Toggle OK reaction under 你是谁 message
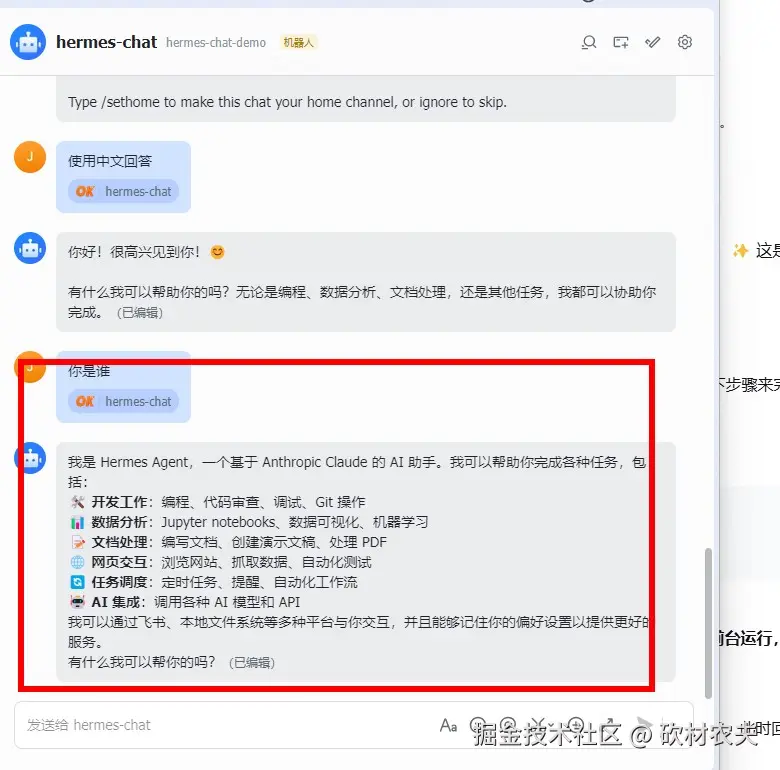Image resolution: width=780 pixels, height=770 pixels. [123, 401]
